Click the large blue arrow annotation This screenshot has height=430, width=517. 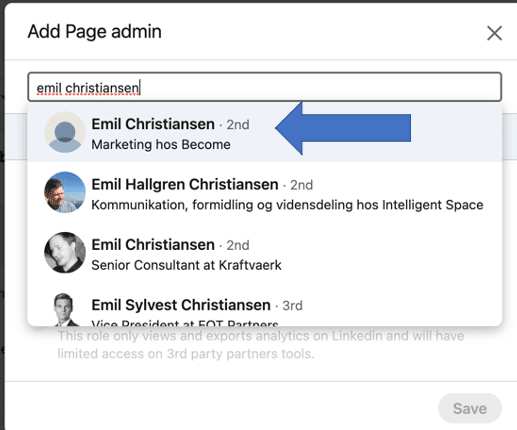coord(343,128)
